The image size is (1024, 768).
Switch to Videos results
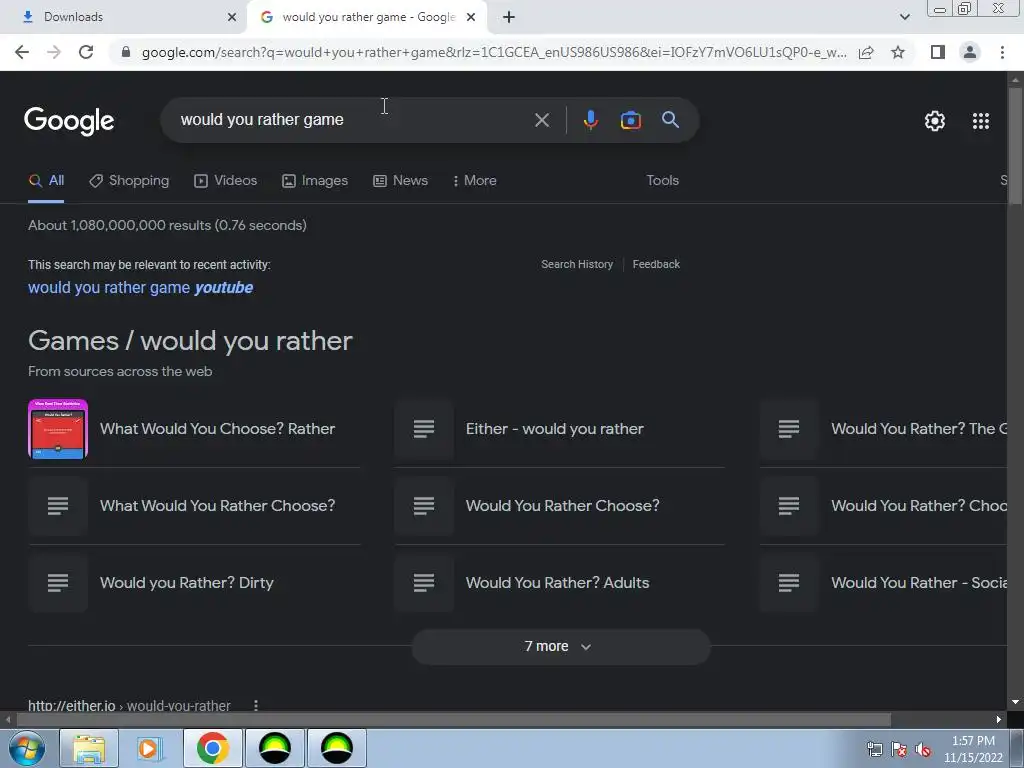[x=226, y=181]
